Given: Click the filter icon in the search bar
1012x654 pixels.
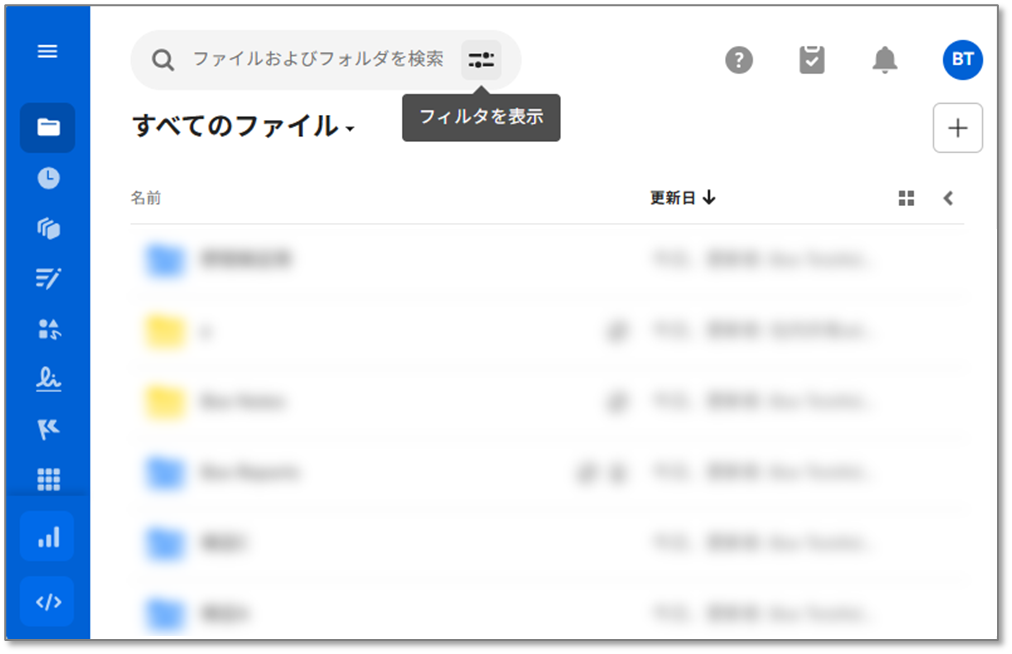Looking at the screenshot, I should click(x=481, y=60).
